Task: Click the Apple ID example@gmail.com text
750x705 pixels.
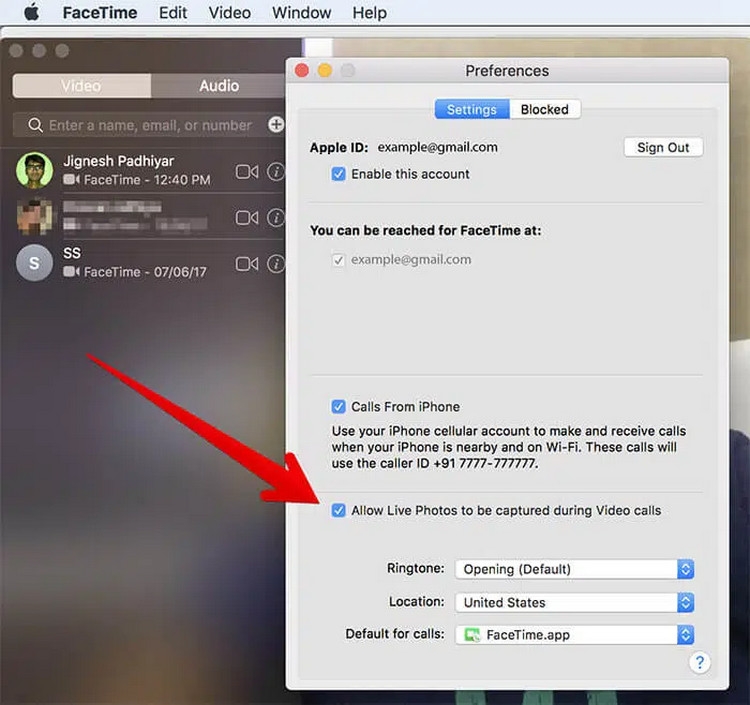Action: pos(438,147)
